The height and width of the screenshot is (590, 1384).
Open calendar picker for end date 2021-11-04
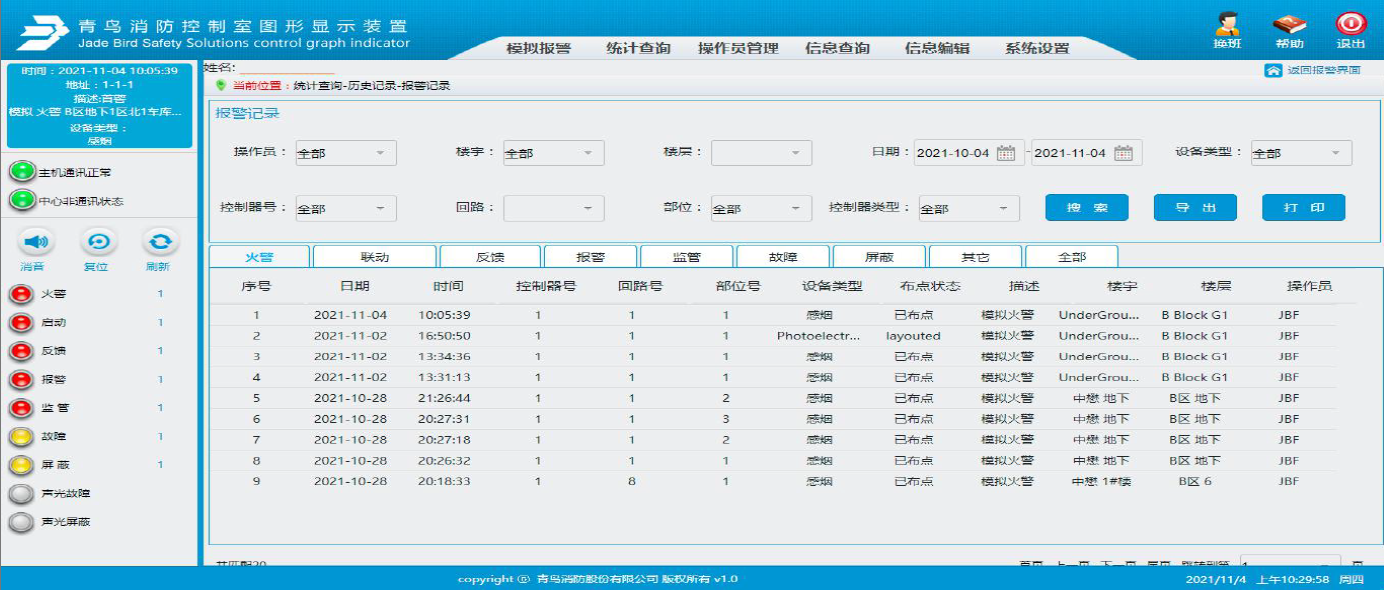(x=1123, y=153)
